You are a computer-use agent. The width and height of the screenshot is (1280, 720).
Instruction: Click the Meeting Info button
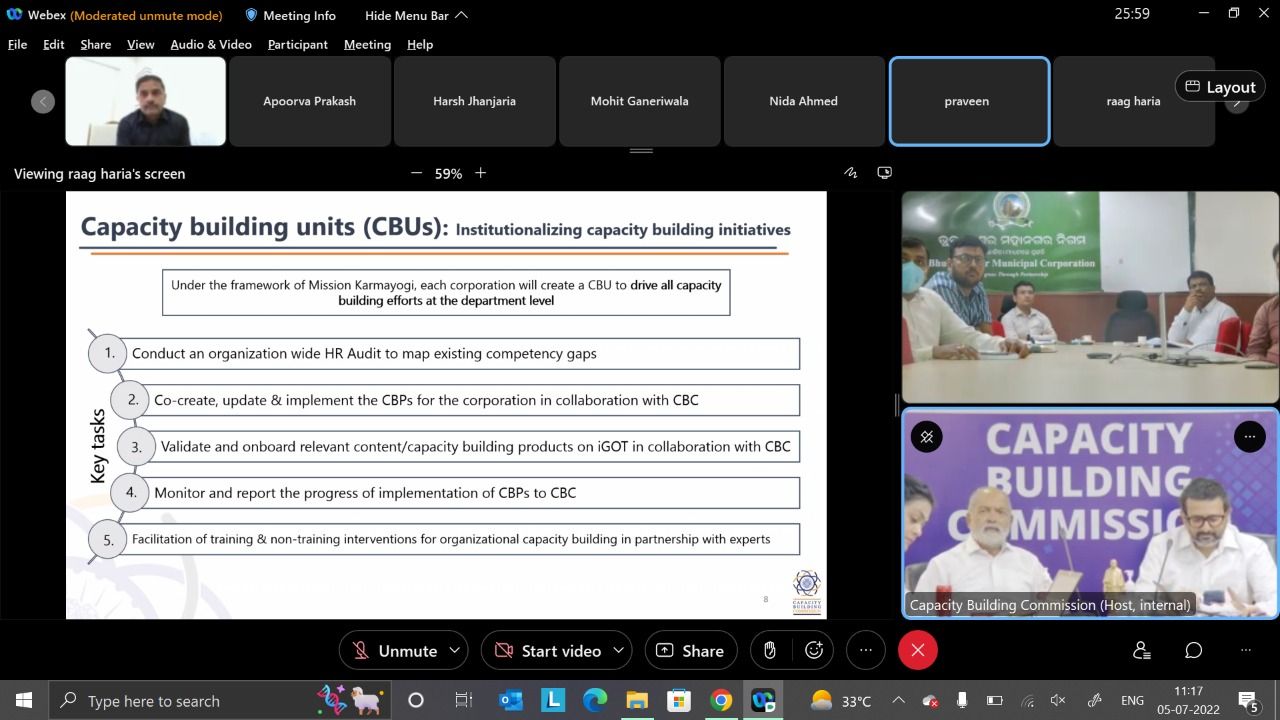[x=290, y=15]
